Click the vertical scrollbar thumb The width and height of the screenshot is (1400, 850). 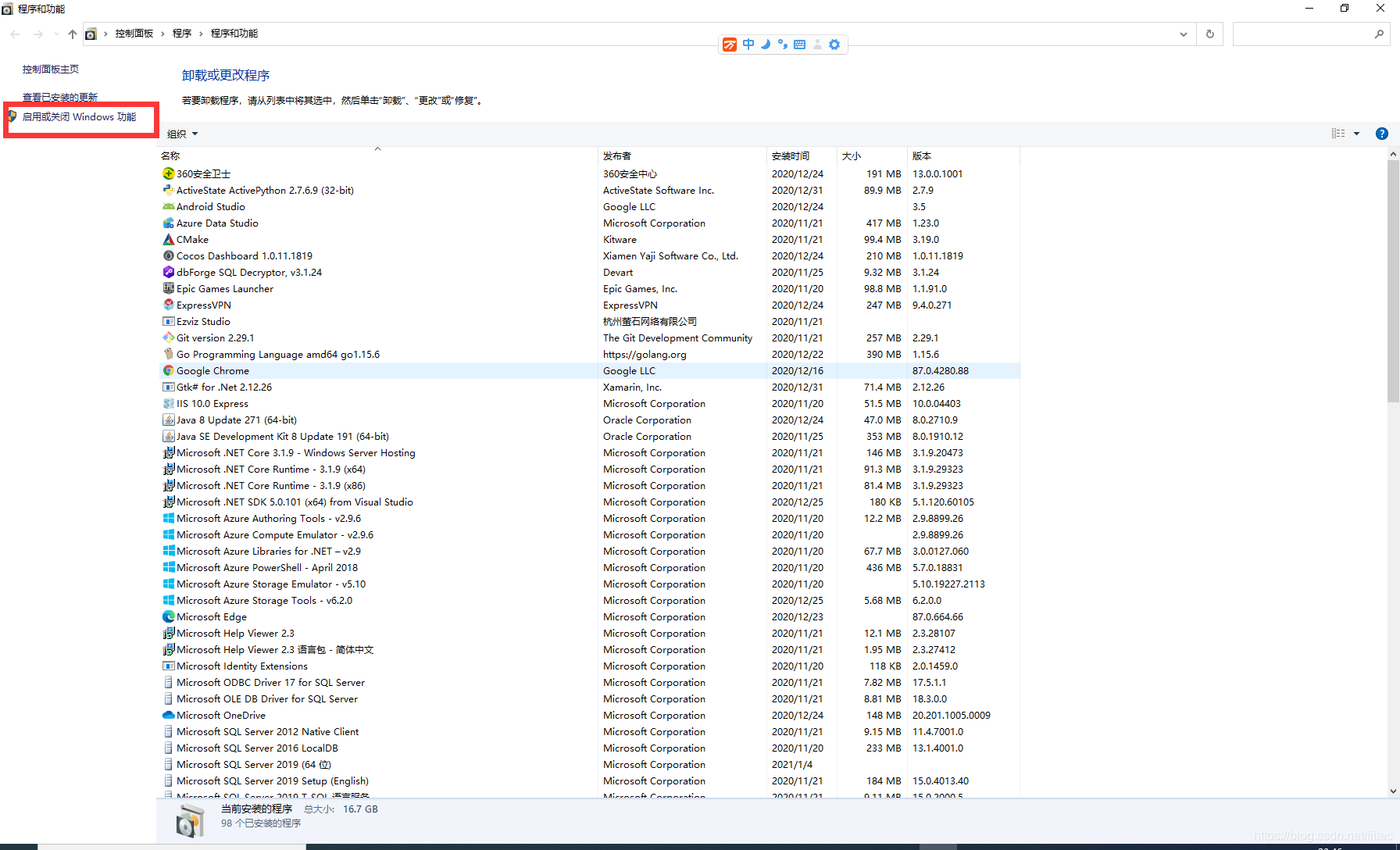(1393, 281)
